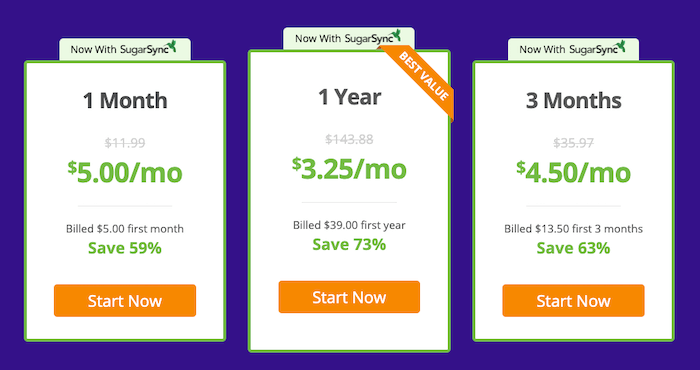Select the Now With SugarSync tab above 1 Year

coord(349,38)
